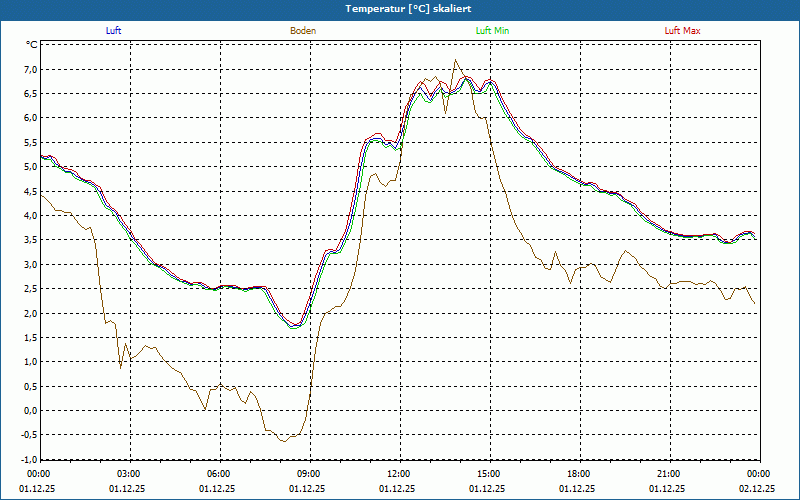Click the 06:00 time axis label
Screen dimensions: 800x500
[x=219, y=474]
